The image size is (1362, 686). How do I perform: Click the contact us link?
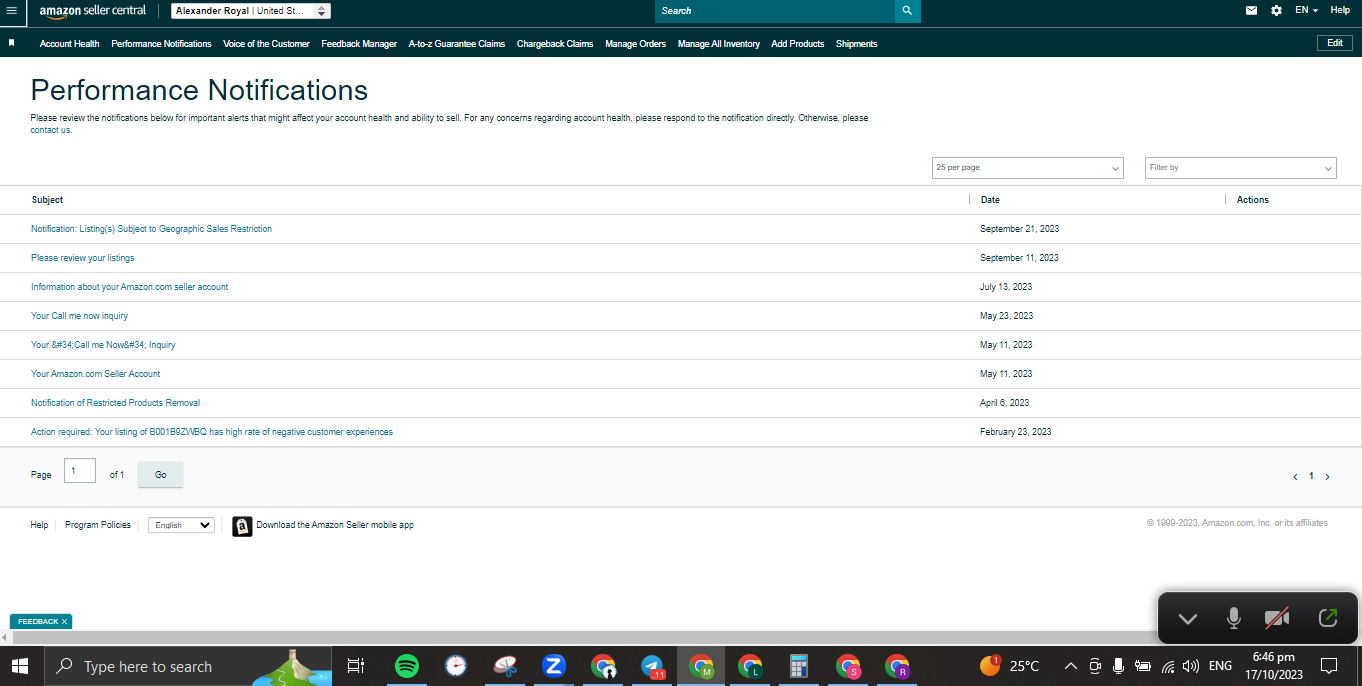pos(51,130)
